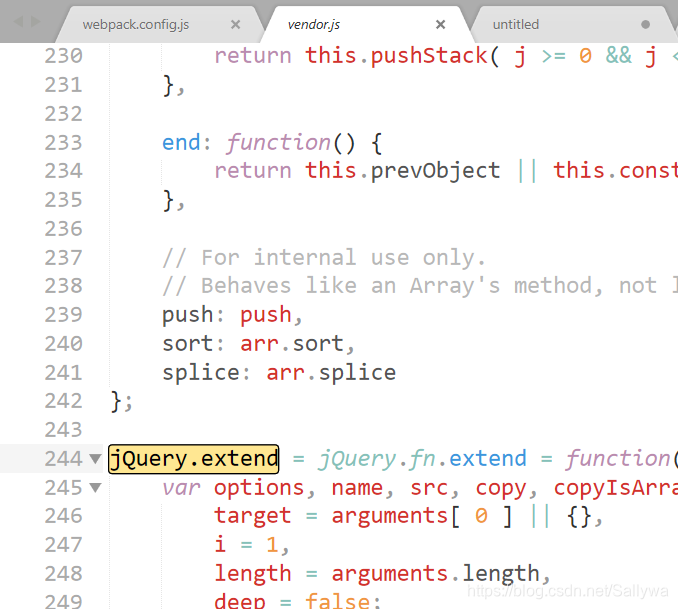Click the comment starting with 'Behaves like'
Viewport: 678px width, 609px height.
[419, 286]
